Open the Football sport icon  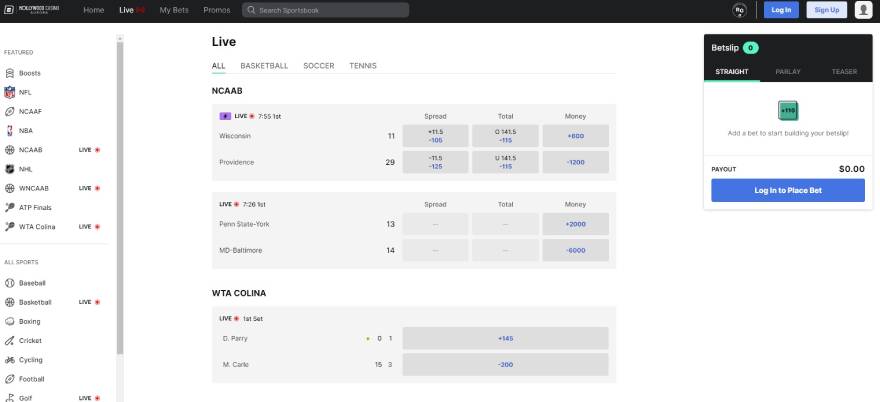coord(10,379)
